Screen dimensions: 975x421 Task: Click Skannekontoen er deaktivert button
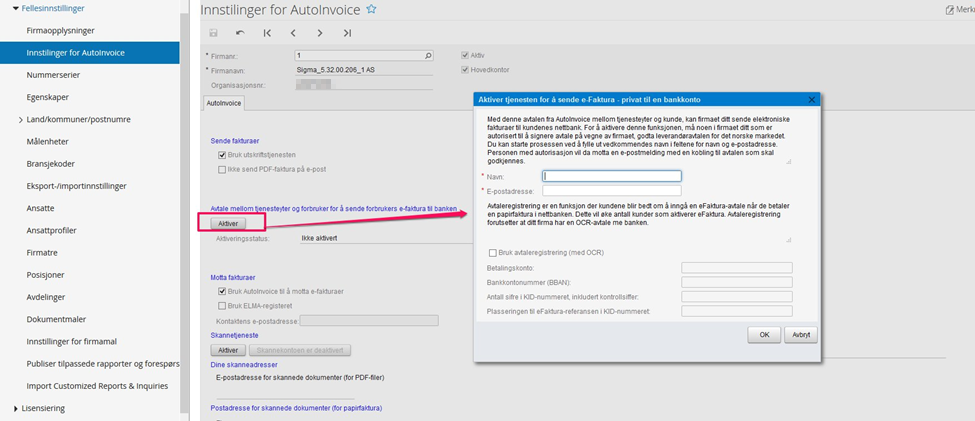(300, 350)
